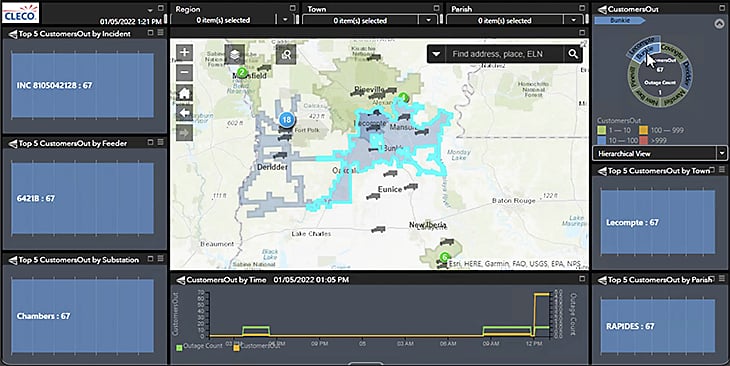
Task: Select the green 6 cluster near New Iberia
Action: 445,257
